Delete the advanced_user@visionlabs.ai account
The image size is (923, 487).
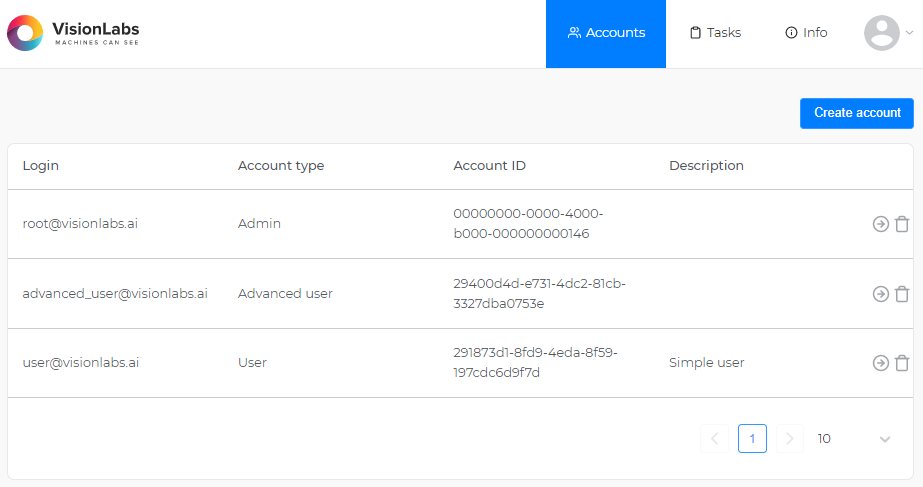tap(902, 294)
